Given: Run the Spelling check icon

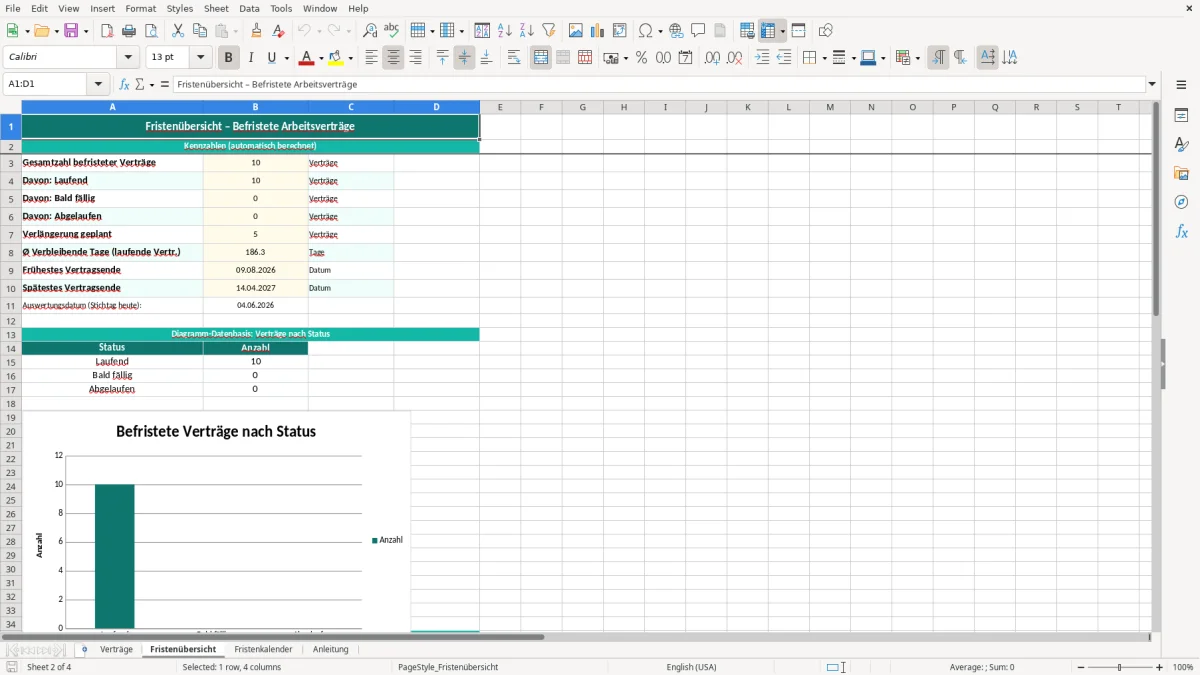Looking at the screenshot, I should 392,31.
